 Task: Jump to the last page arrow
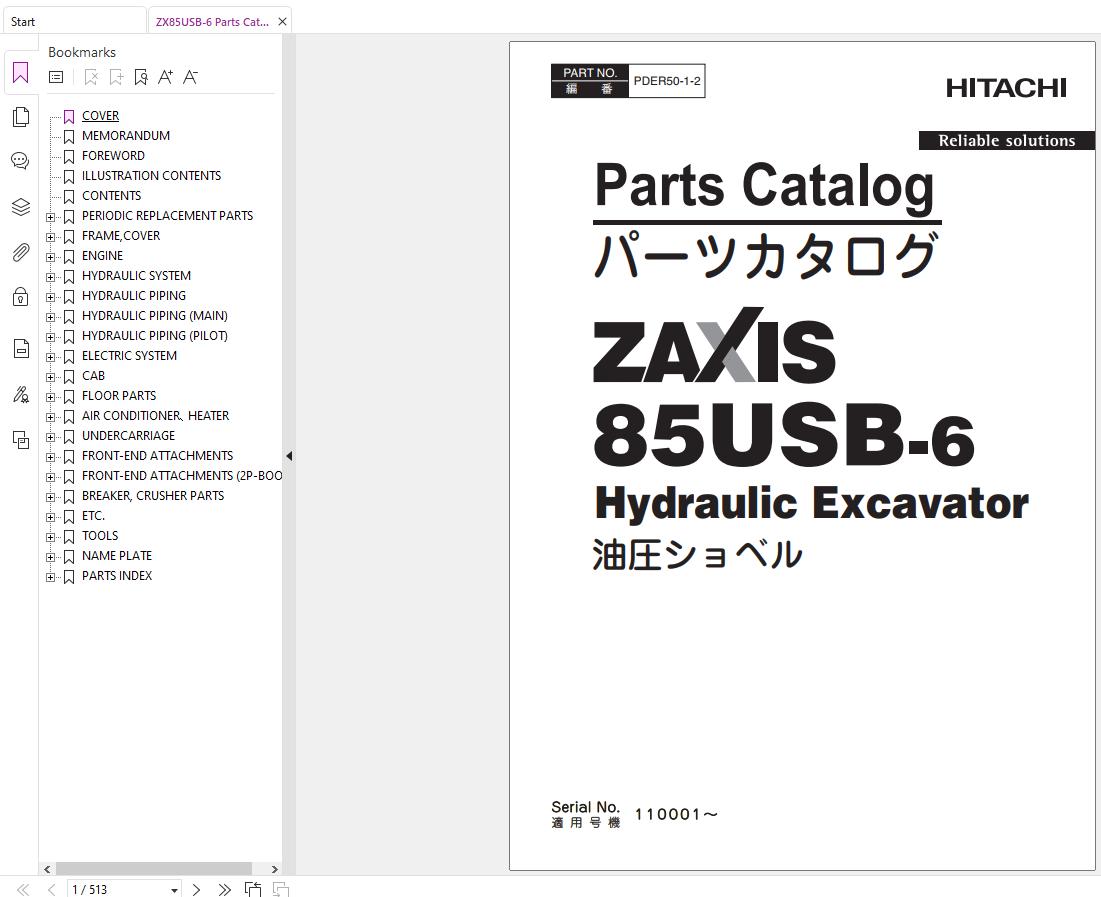pyautogui.click(x=224, y=889)
